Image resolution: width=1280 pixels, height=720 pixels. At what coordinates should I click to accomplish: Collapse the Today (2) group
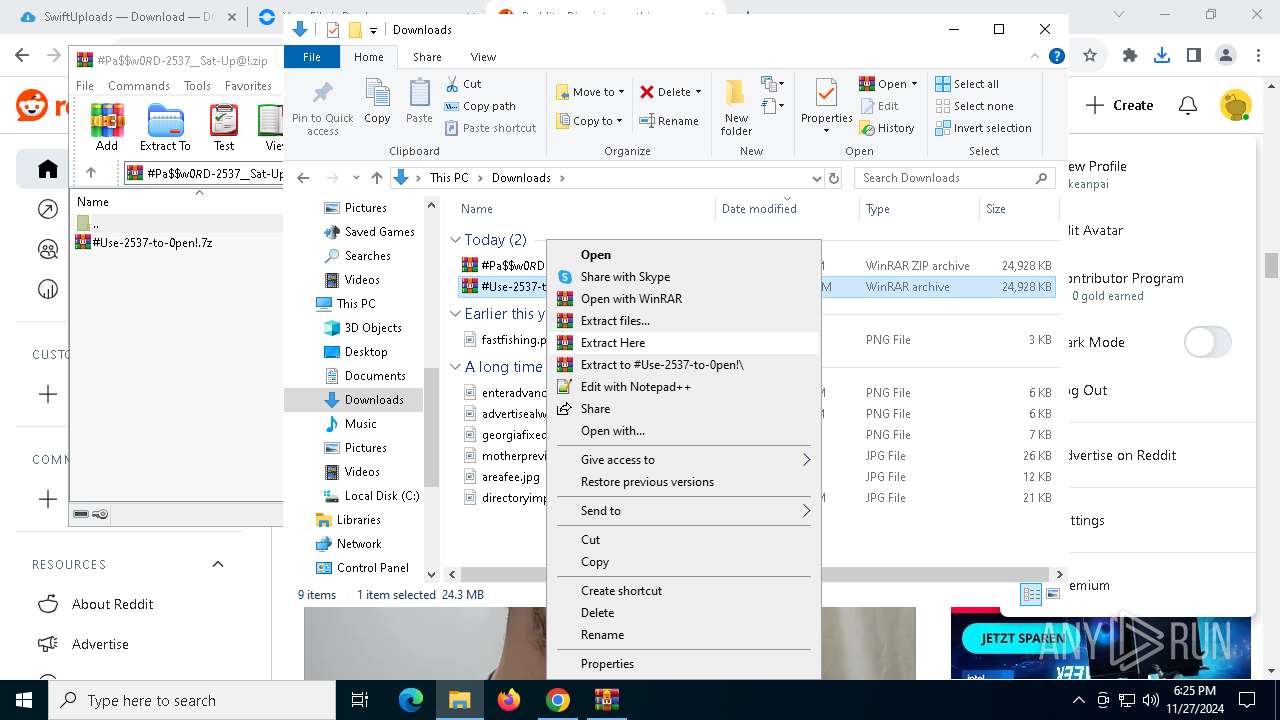click(x=455, y=240)
